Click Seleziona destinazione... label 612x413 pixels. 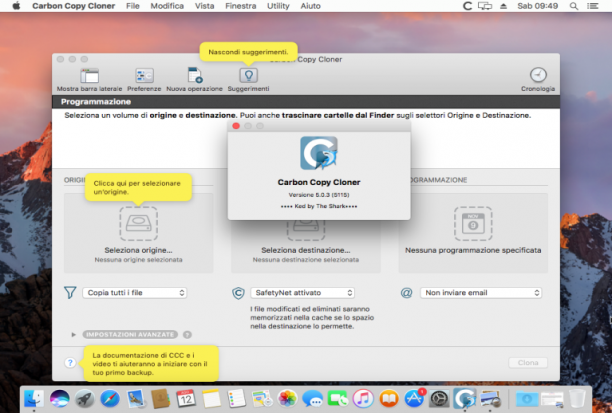pos(306,250)
